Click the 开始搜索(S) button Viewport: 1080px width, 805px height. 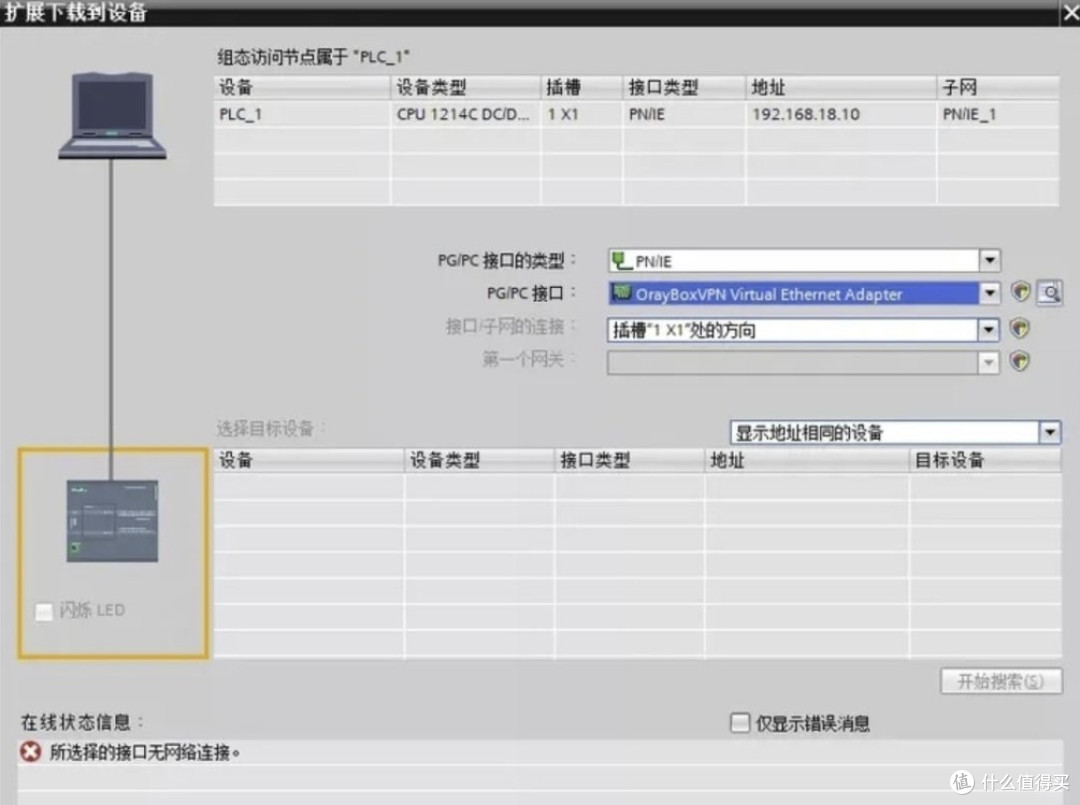point(1001,681)
